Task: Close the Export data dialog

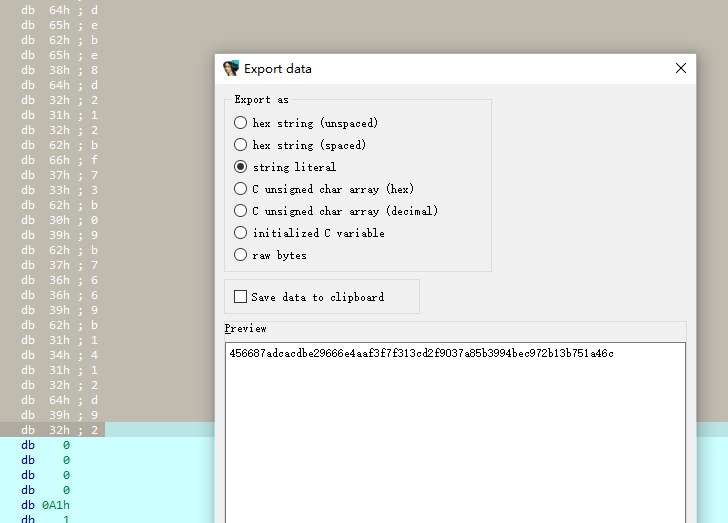Action: (x=681, y=69)
